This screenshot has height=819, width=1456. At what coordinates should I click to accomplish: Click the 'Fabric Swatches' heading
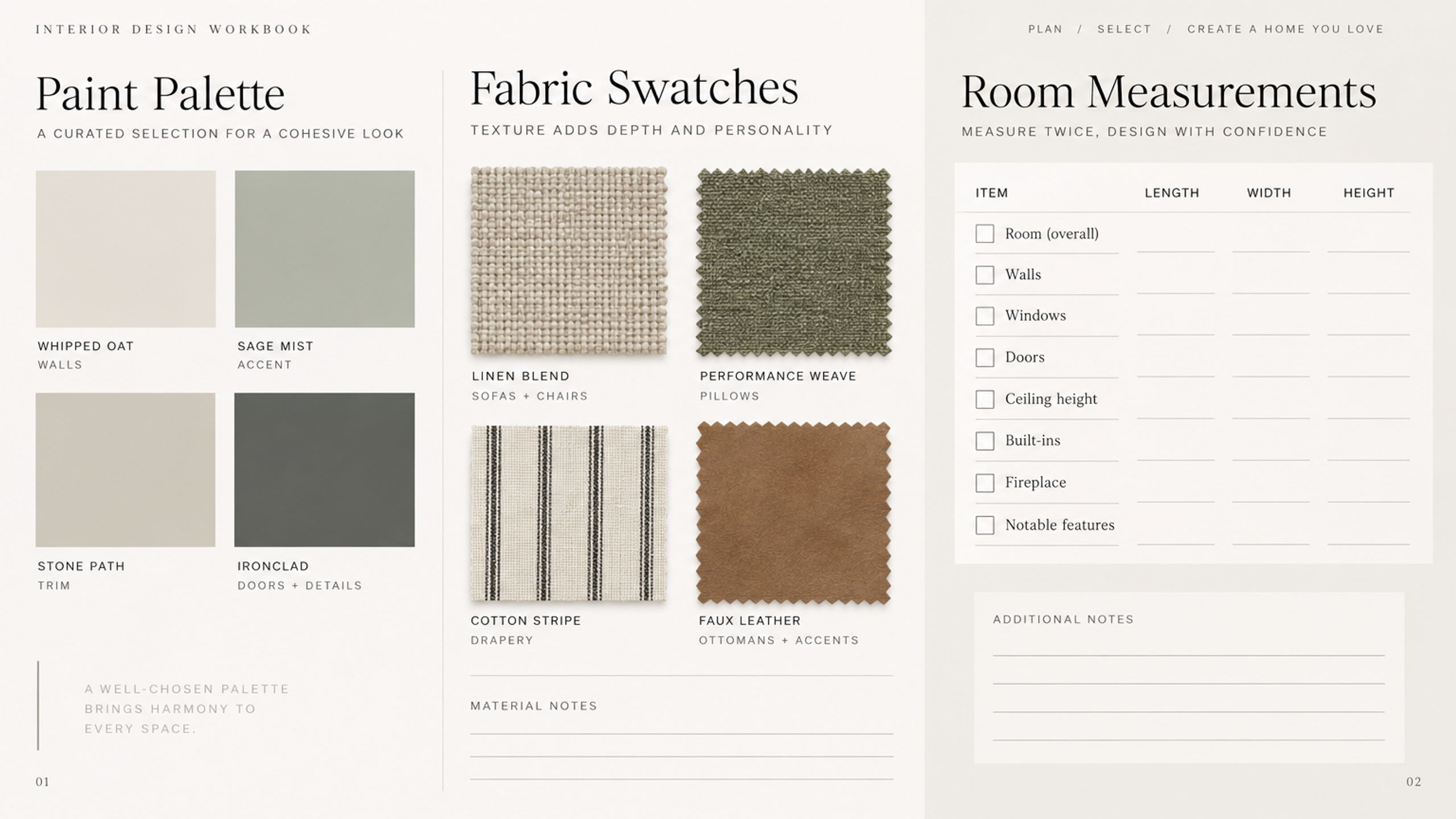coord(635,88)
